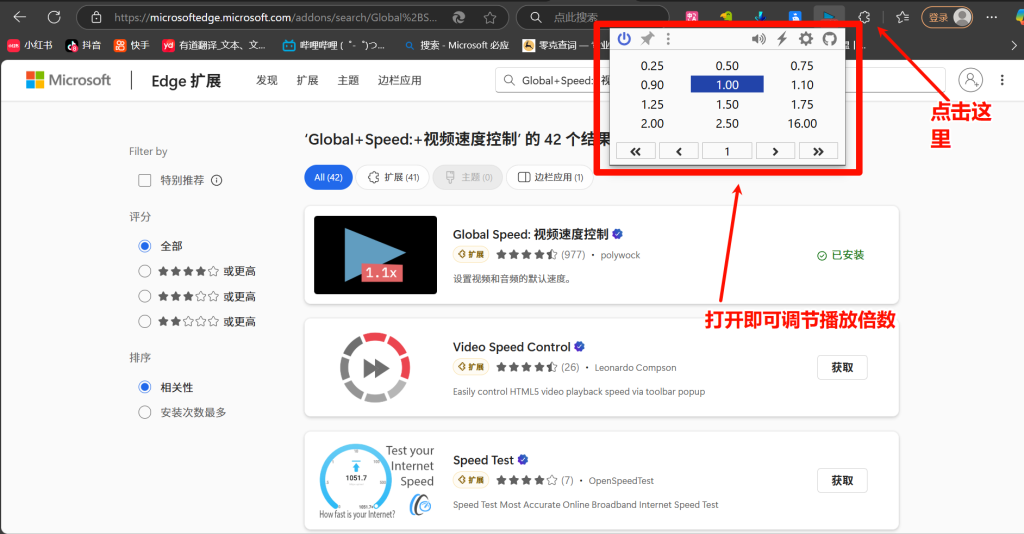Open the 哔哩哔哩 bookmark
1024x534 pixels.
tap(333, 45)
